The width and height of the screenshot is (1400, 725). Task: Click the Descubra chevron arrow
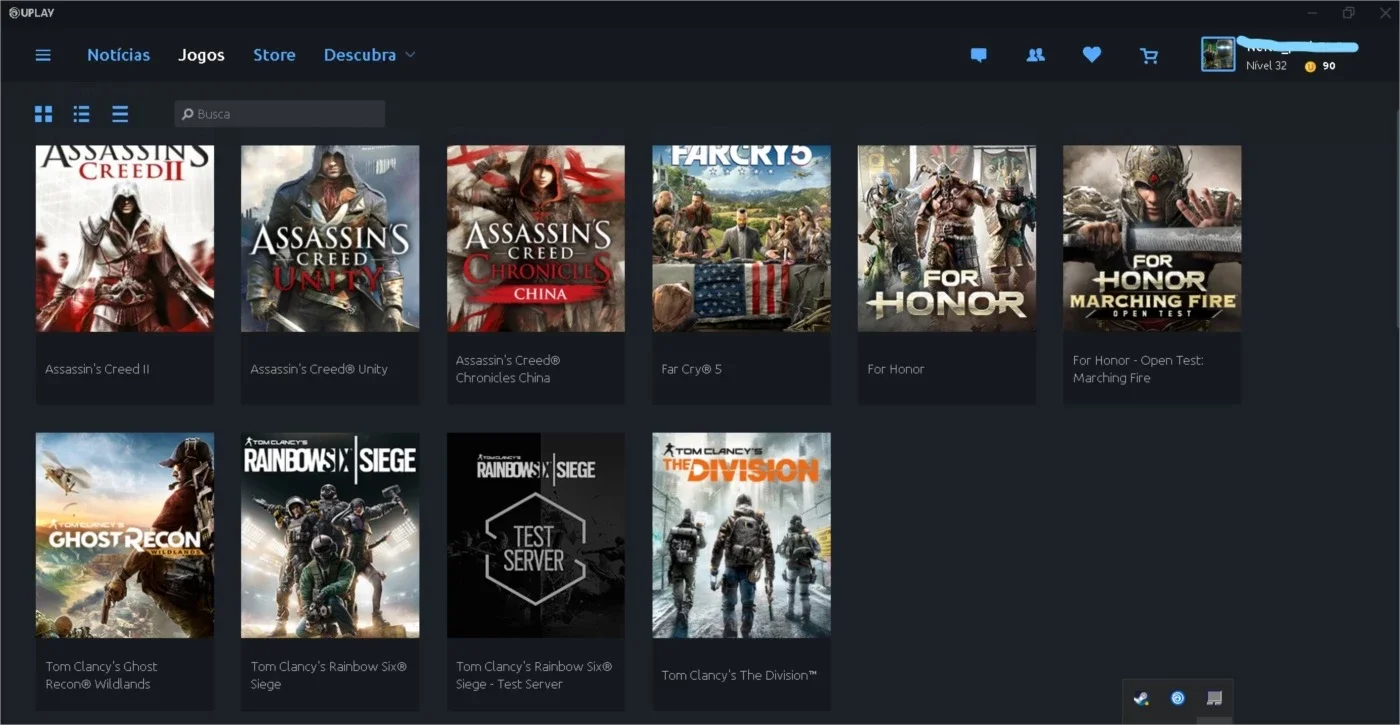tap(410, 55)
